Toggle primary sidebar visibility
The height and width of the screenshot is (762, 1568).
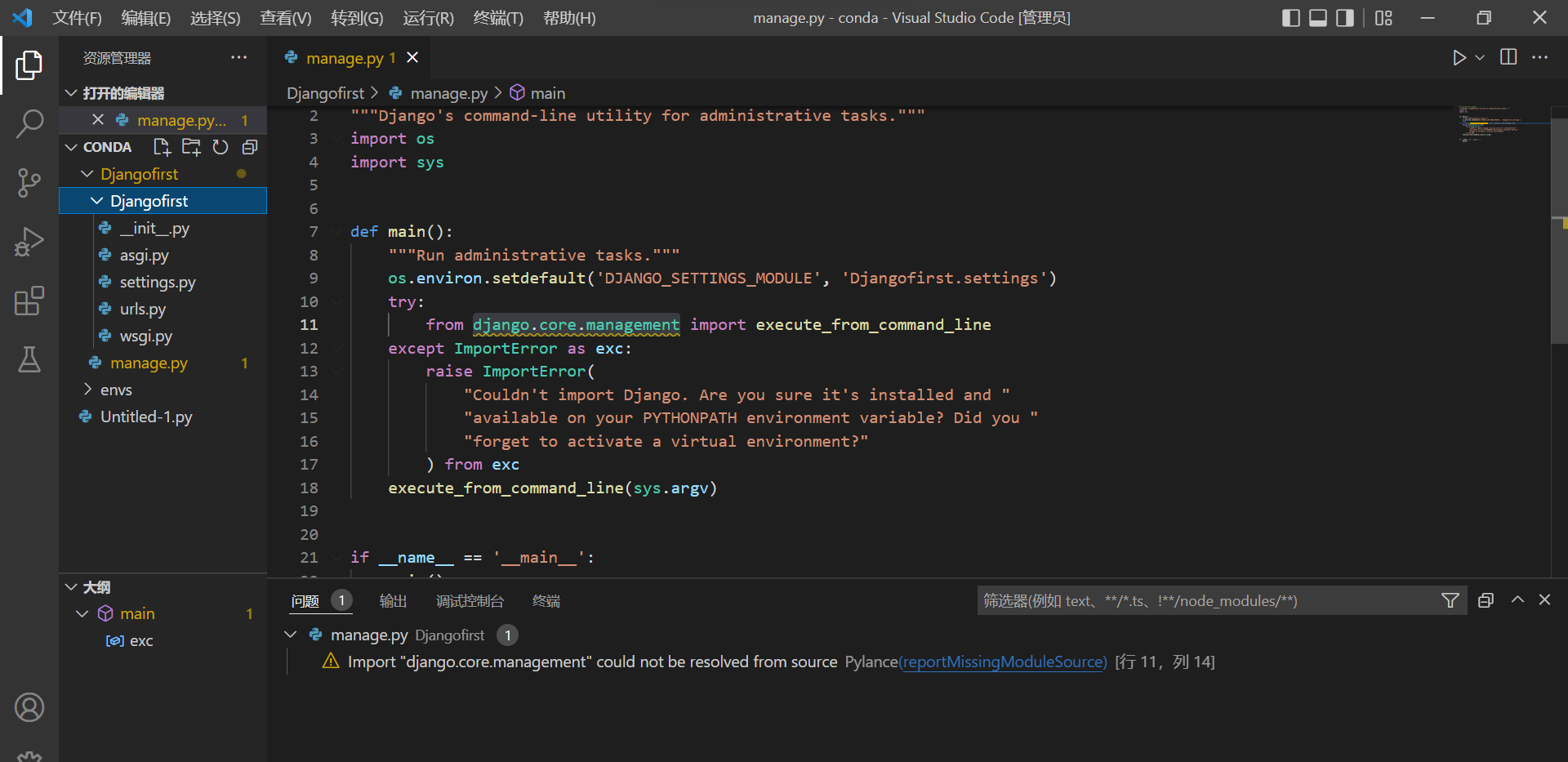click(1291, 18)
